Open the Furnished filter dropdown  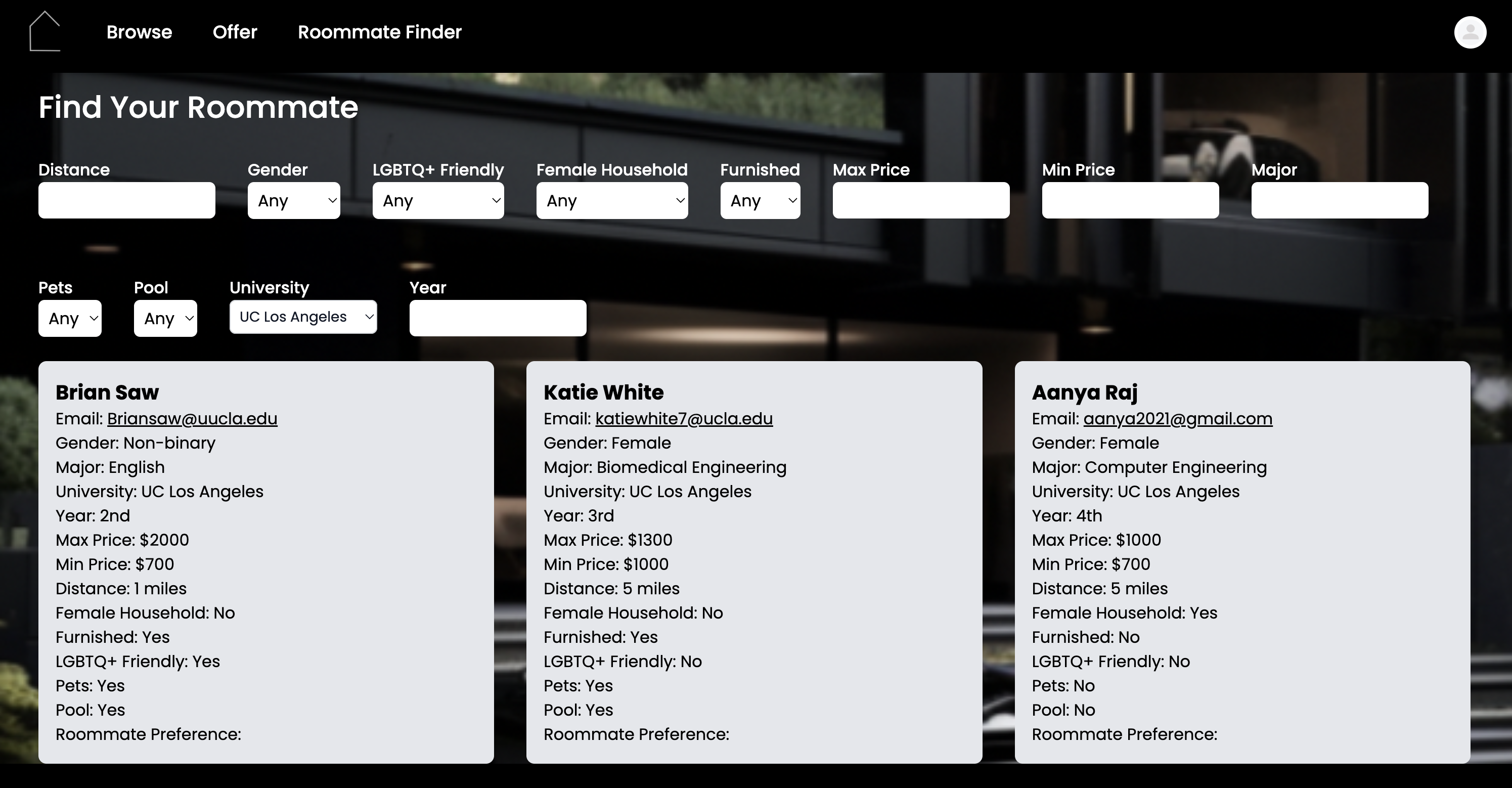(760, 200)
